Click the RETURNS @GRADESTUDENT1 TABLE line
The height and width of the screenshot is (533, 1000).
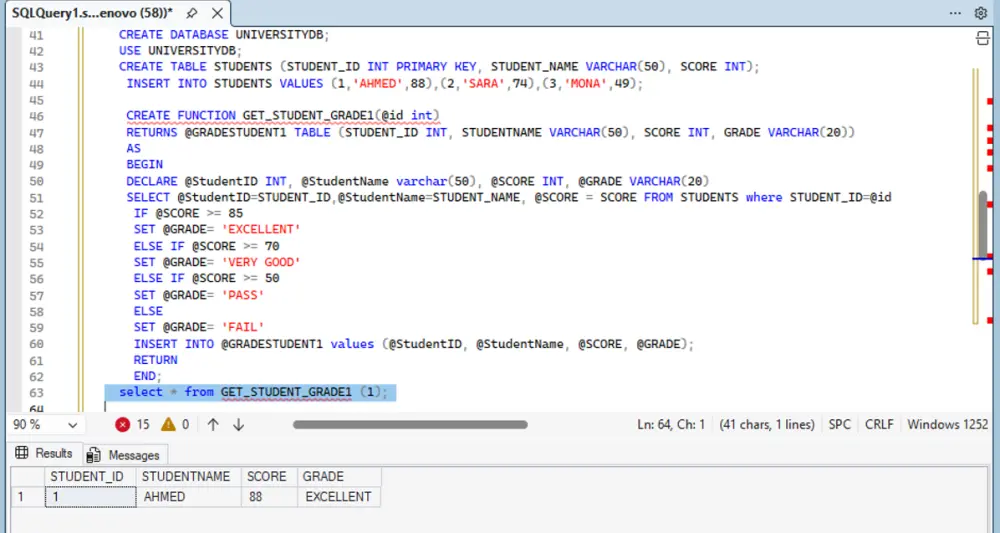click(x=490, y=133)
